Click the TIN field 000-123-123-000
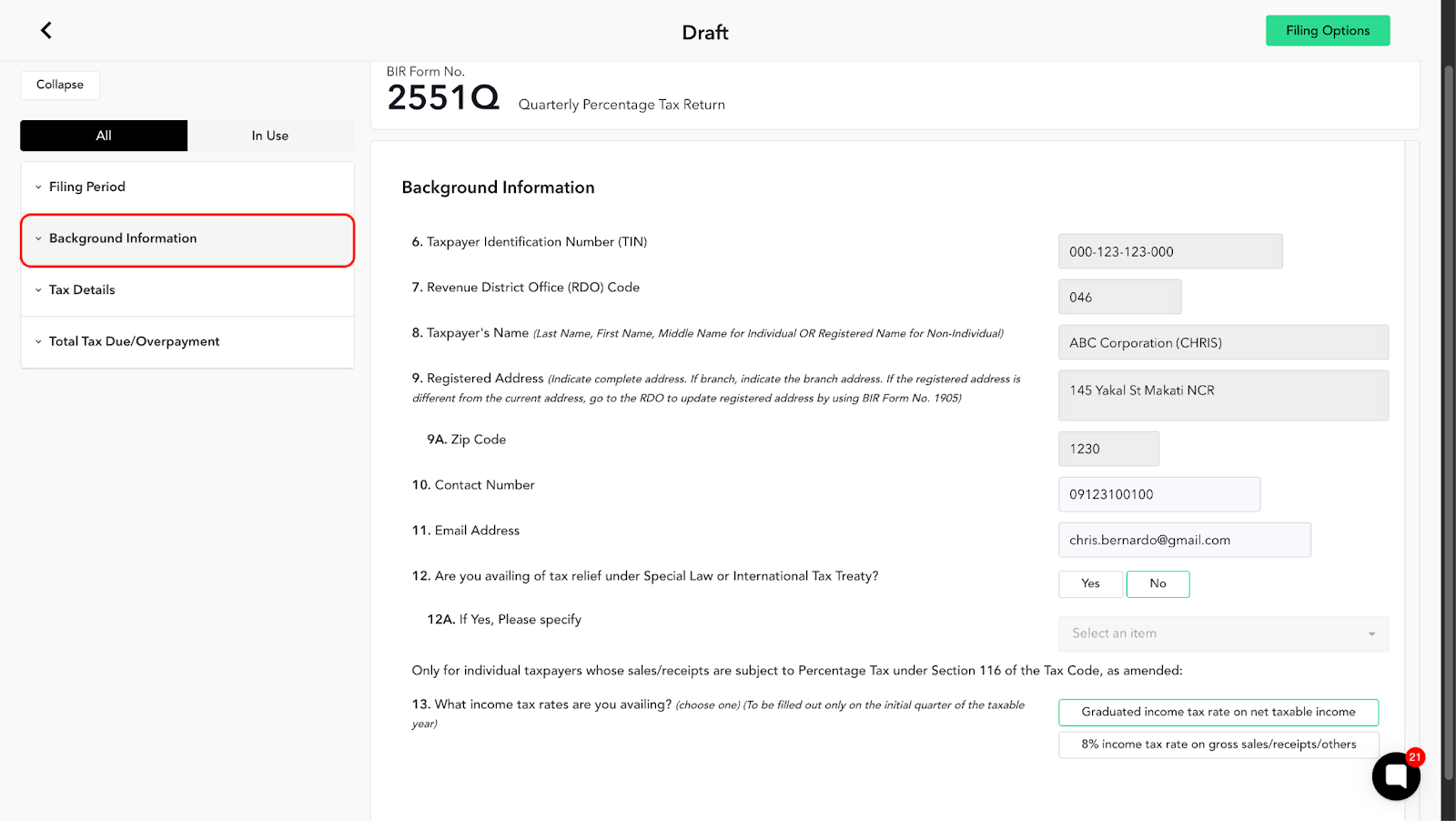1456x821 pixels. [1170, 251]
